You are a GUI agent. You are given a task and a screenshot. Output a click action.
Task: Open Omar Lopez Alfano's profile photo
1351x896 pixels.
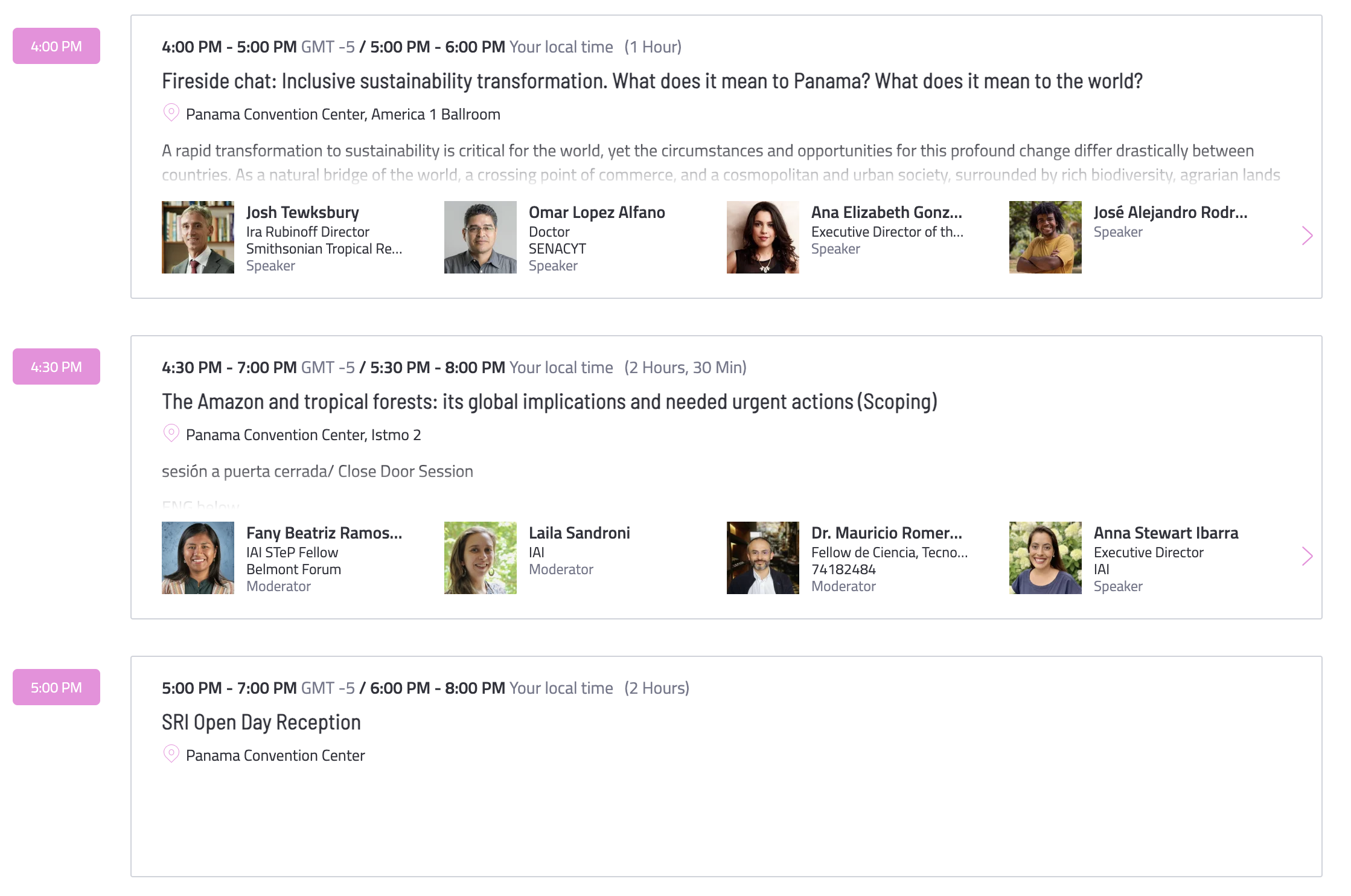481,237
